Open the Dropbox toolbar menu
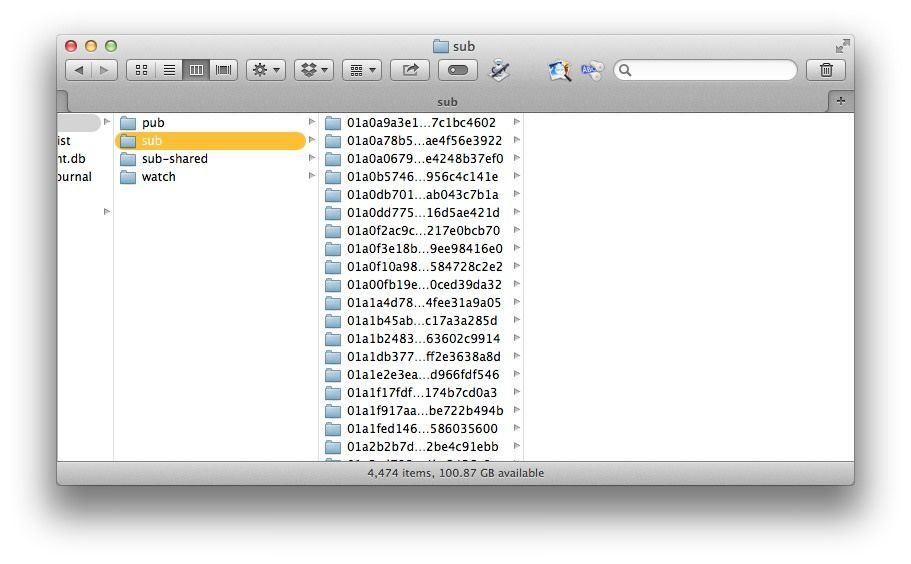 [314, 70]
